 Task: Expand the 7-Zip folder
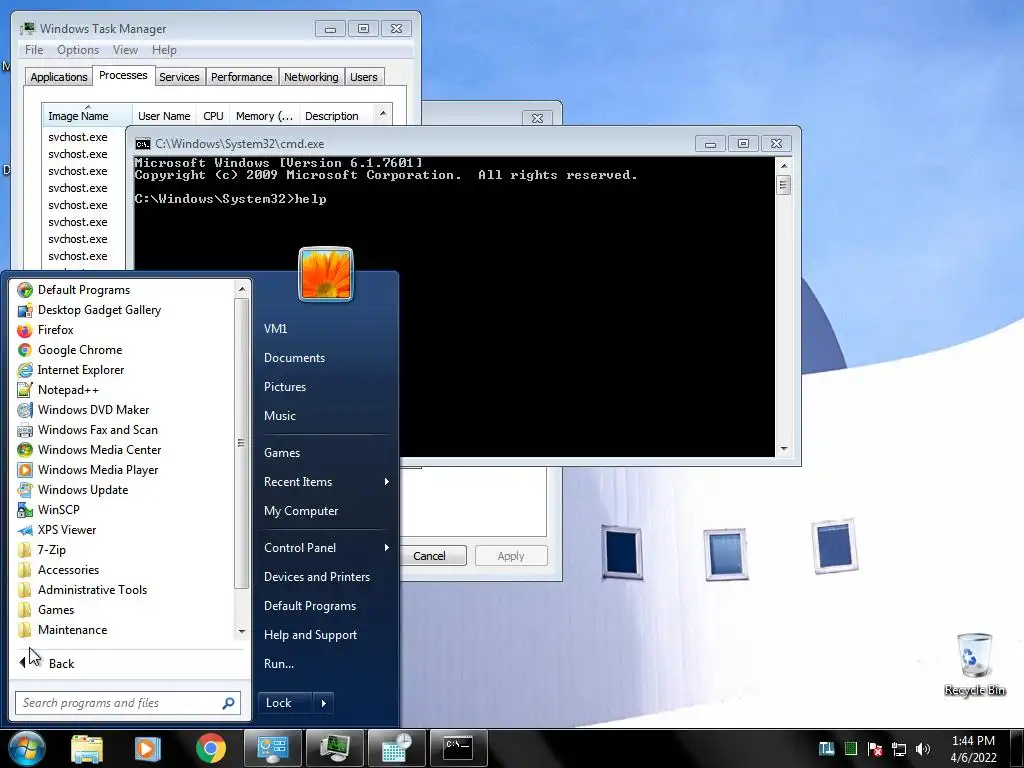[52, 550]
